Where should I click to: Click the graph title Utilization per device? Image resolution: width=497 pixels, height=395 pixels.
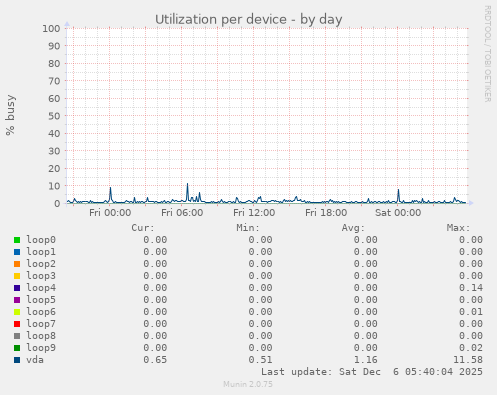(x=248, y=20)
